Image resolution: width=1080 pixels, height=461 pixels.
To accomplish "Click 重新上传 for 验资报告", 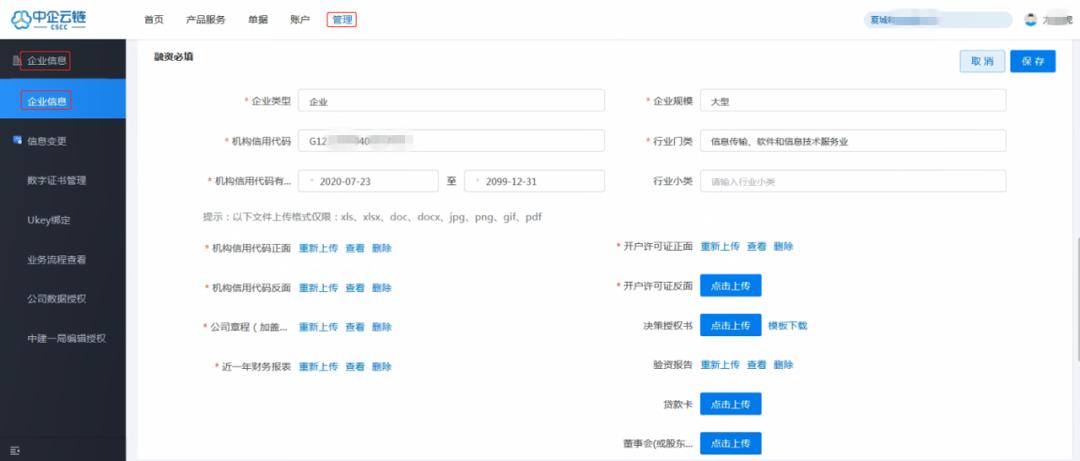I will 720,365.
